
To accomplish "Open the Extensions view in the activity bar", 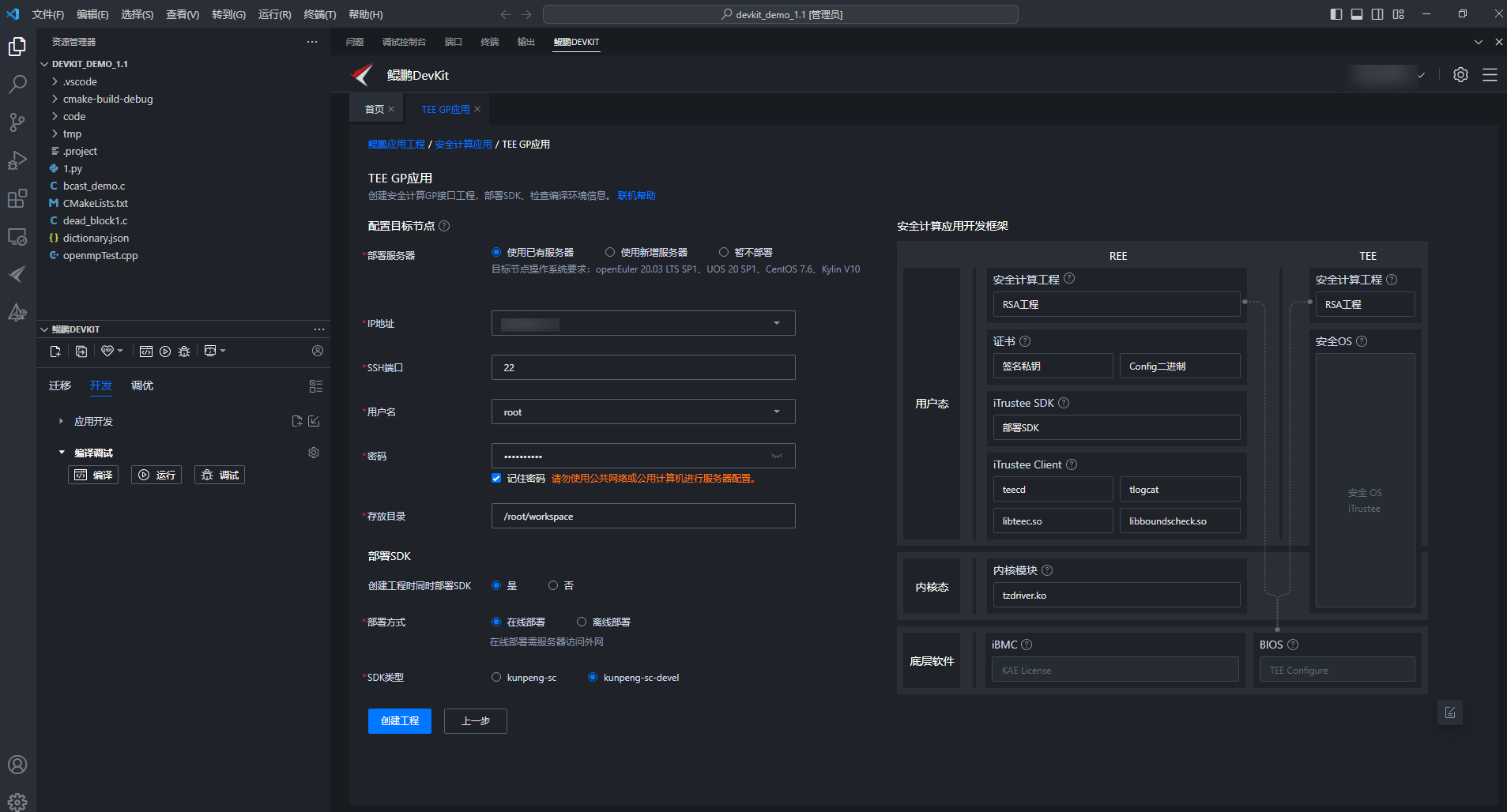I will pyautogui.click(x=17, y=198).
